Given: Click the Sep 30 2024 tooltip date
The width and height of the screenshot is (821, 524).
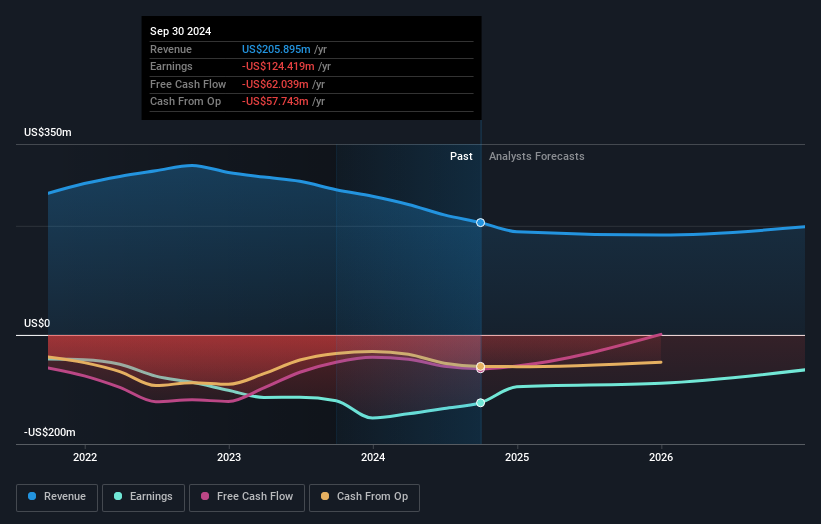Looking at the screenshot, I should pos(181,31).
